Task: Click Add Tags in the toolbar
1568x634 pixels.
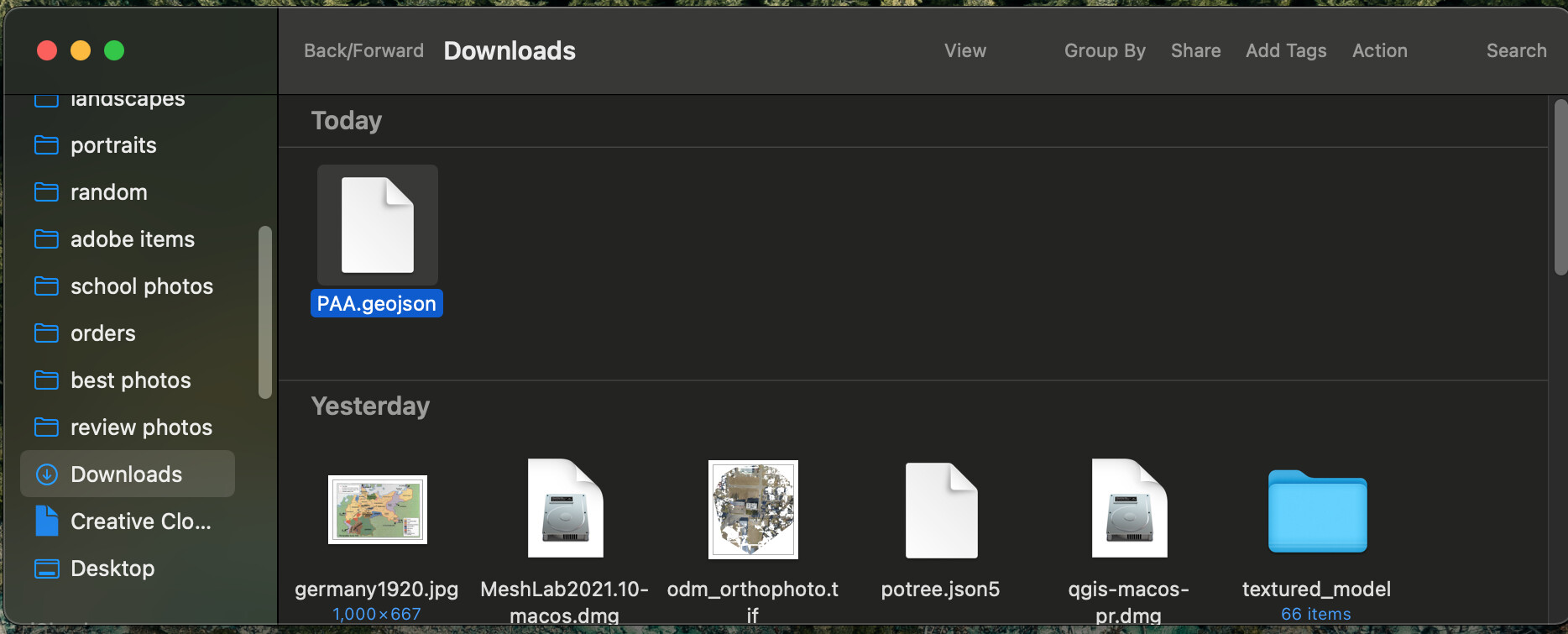Action: [x=1286, y=50]
